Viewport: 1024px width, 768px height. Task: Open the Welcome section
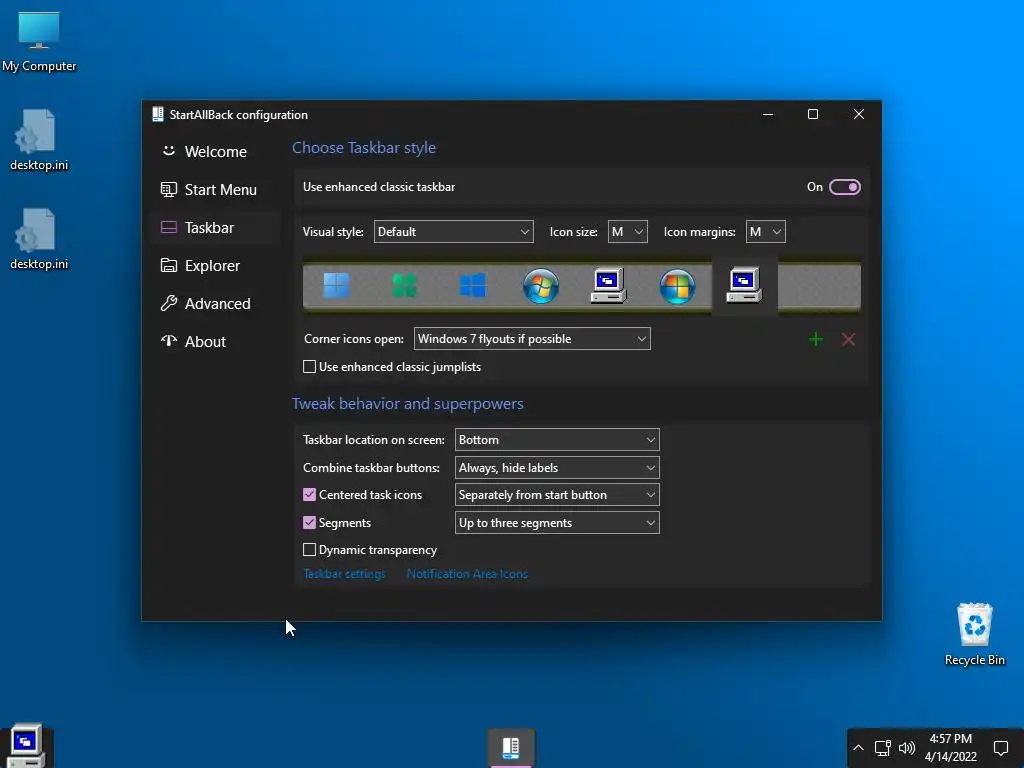pyautogui.click(x=215, y=152)
